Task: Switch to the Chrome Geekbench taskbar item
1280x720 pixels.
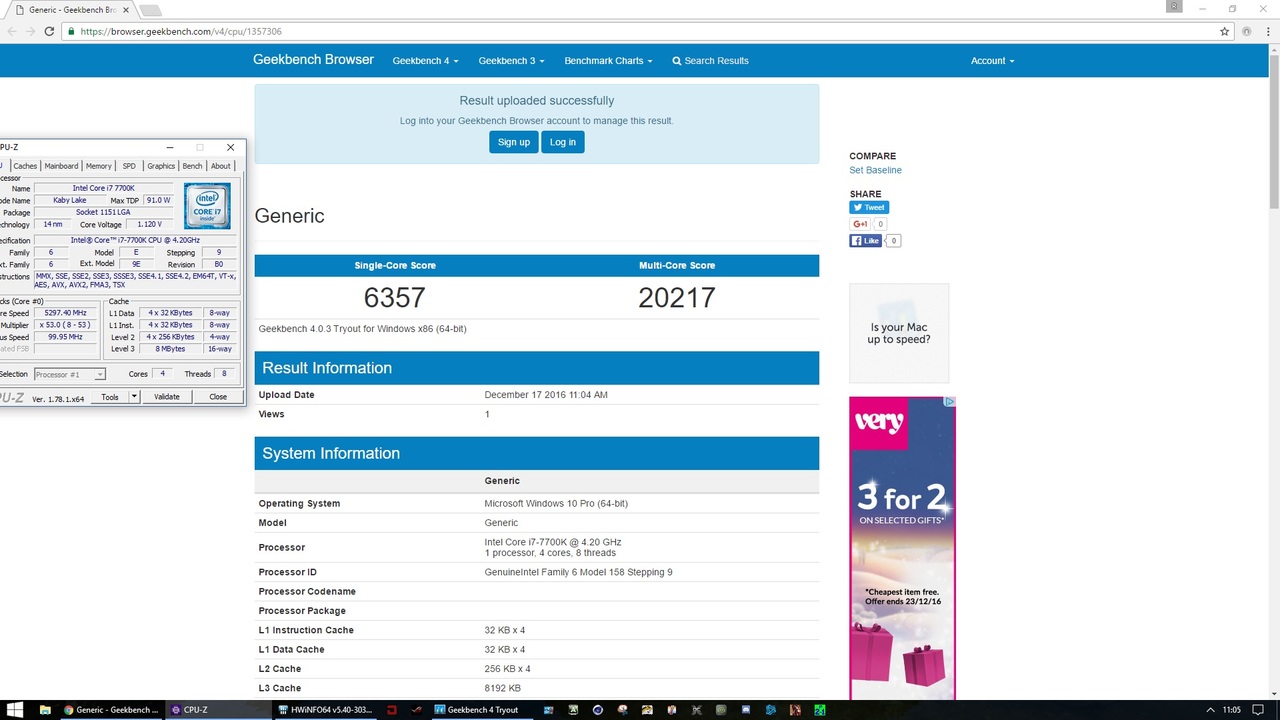Action: pos(111,710)
